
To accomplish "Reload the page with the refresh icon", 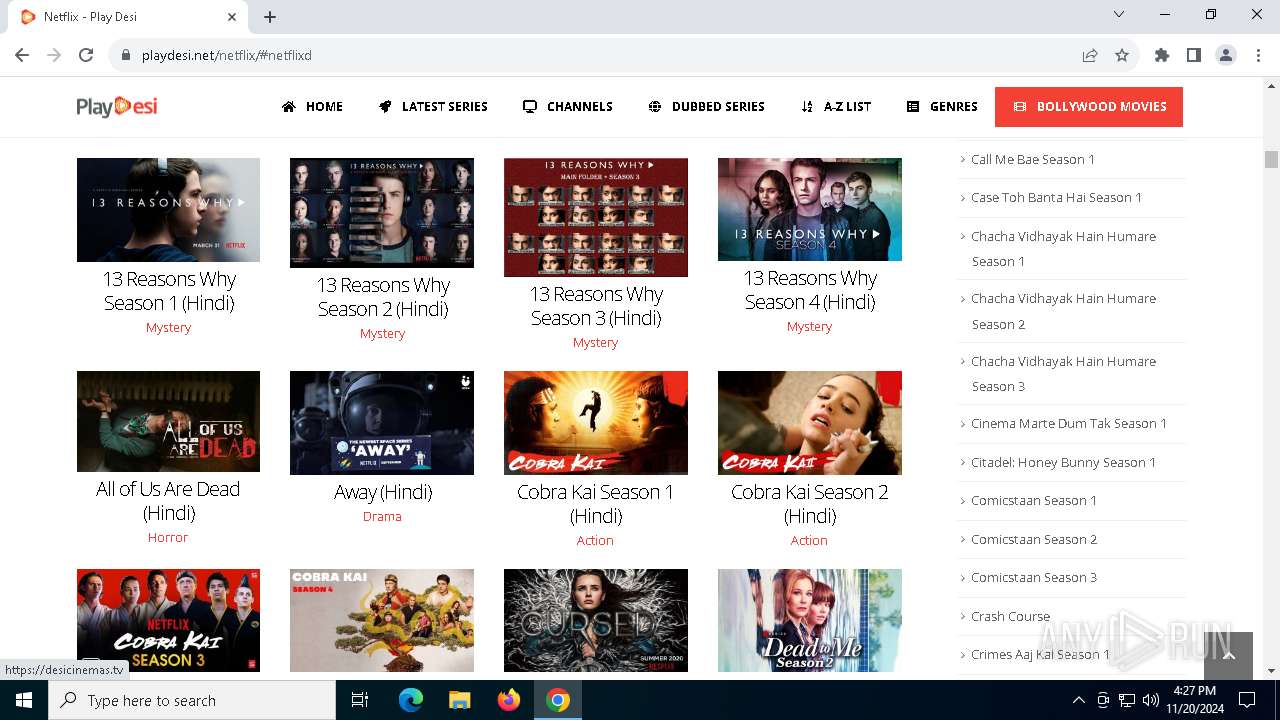I will click(86, 55).
